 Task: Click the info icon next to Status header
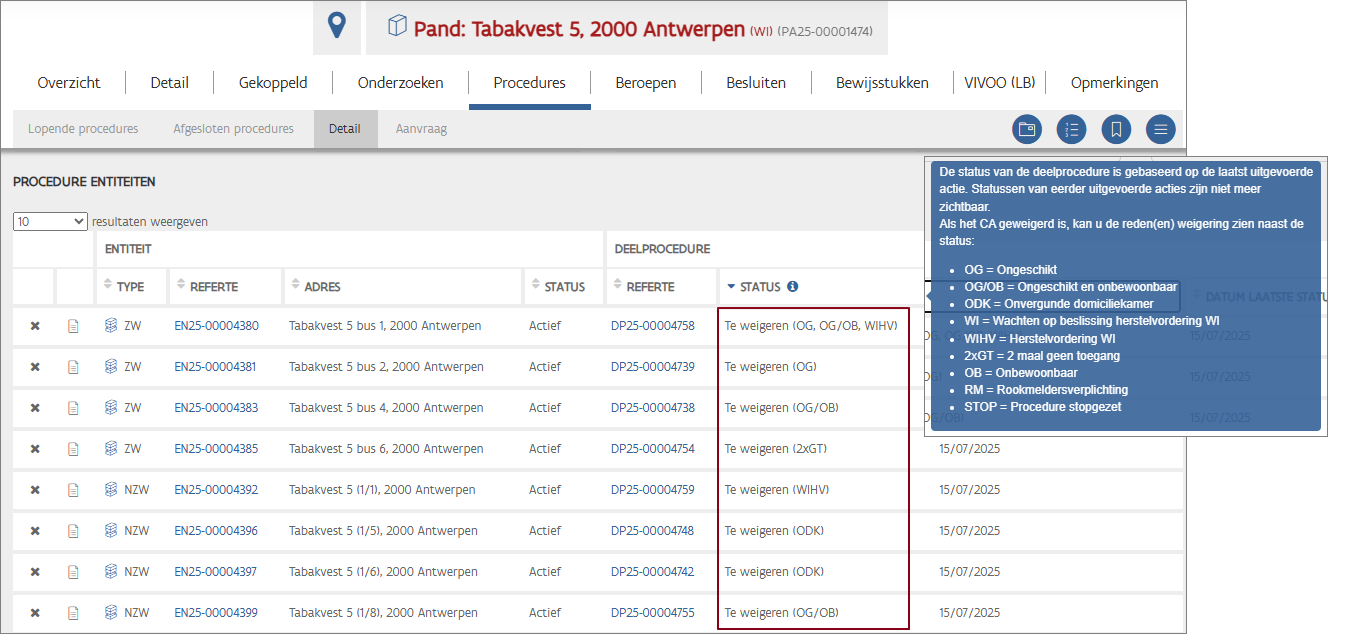pos(792,287)
